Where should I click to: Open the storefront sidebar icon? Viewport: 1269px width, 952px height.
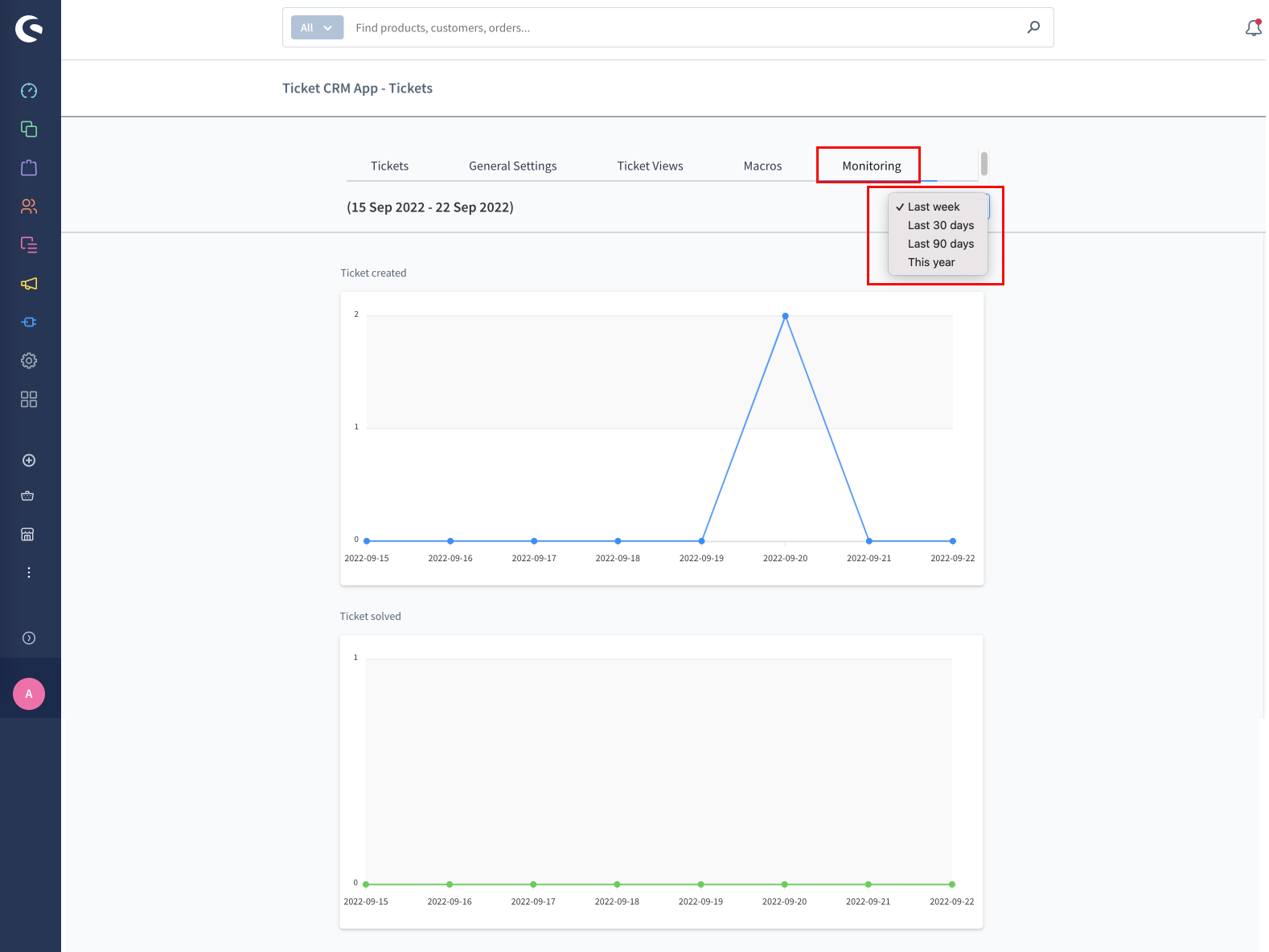(x=27, y=535)
